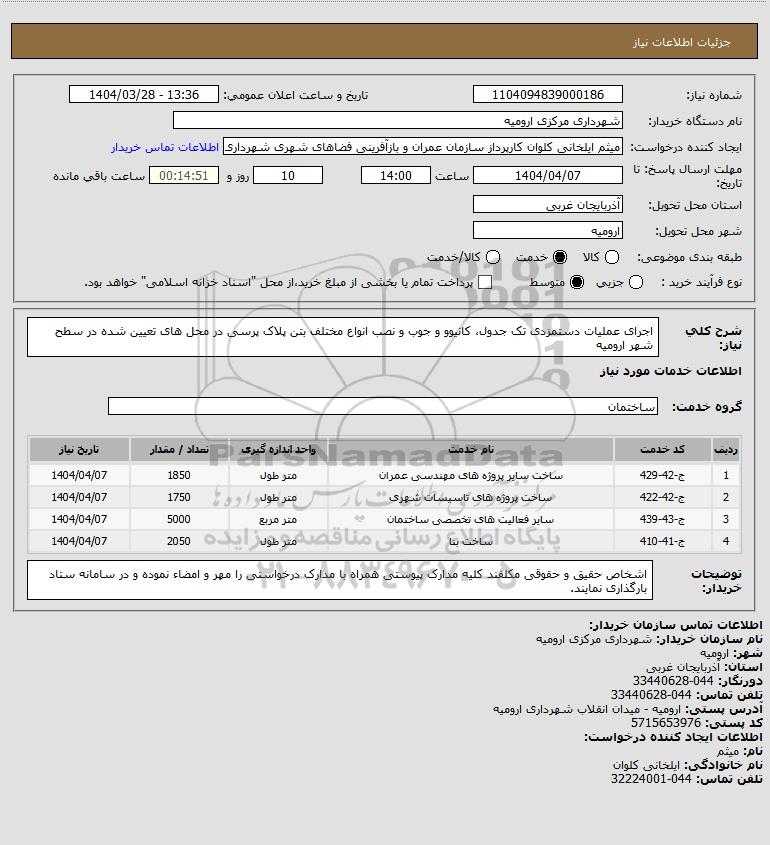Click the delivery city field ارومیه

547,231
